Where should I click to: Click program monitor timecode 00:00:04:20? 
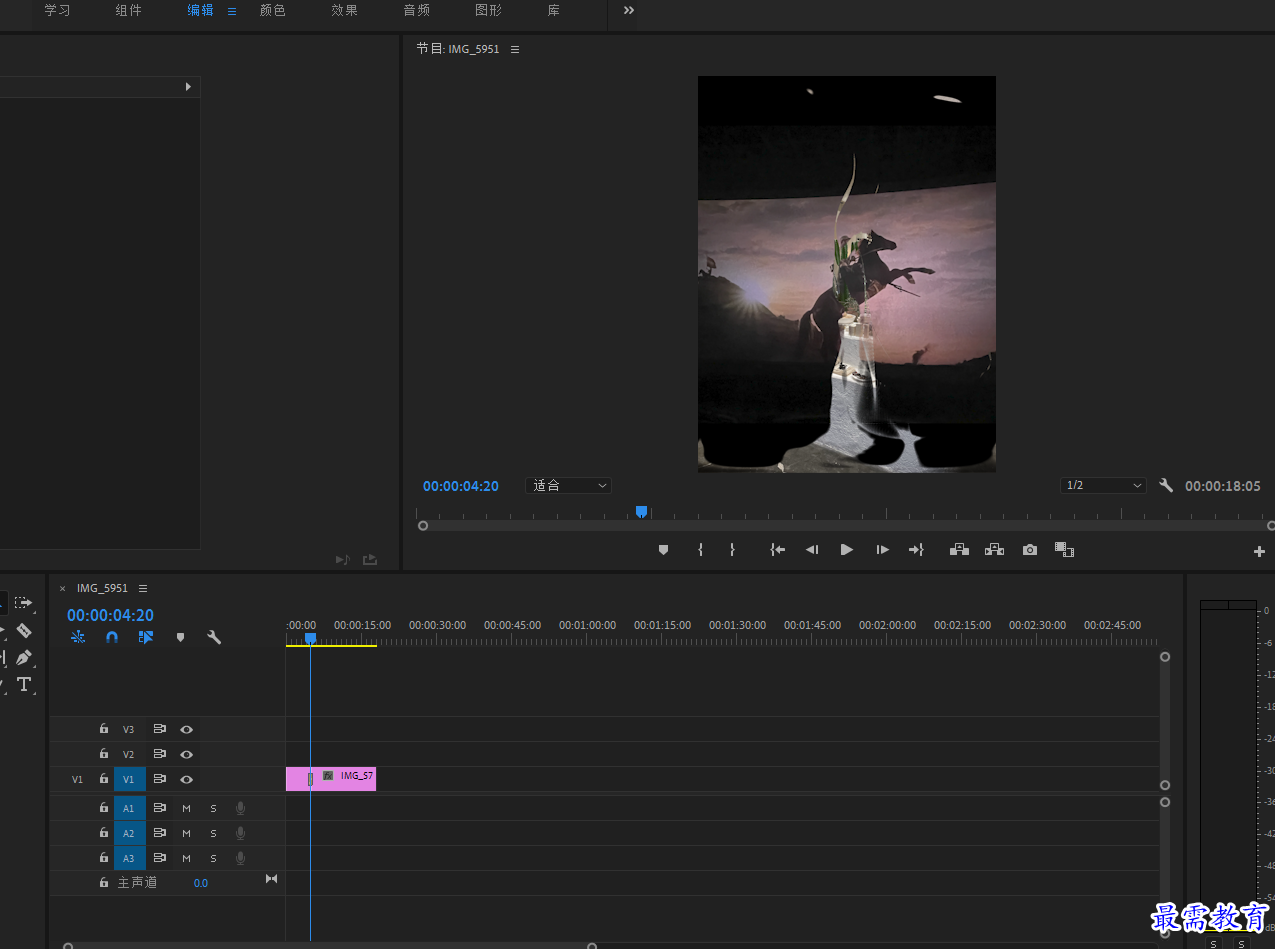click(460, 486)
